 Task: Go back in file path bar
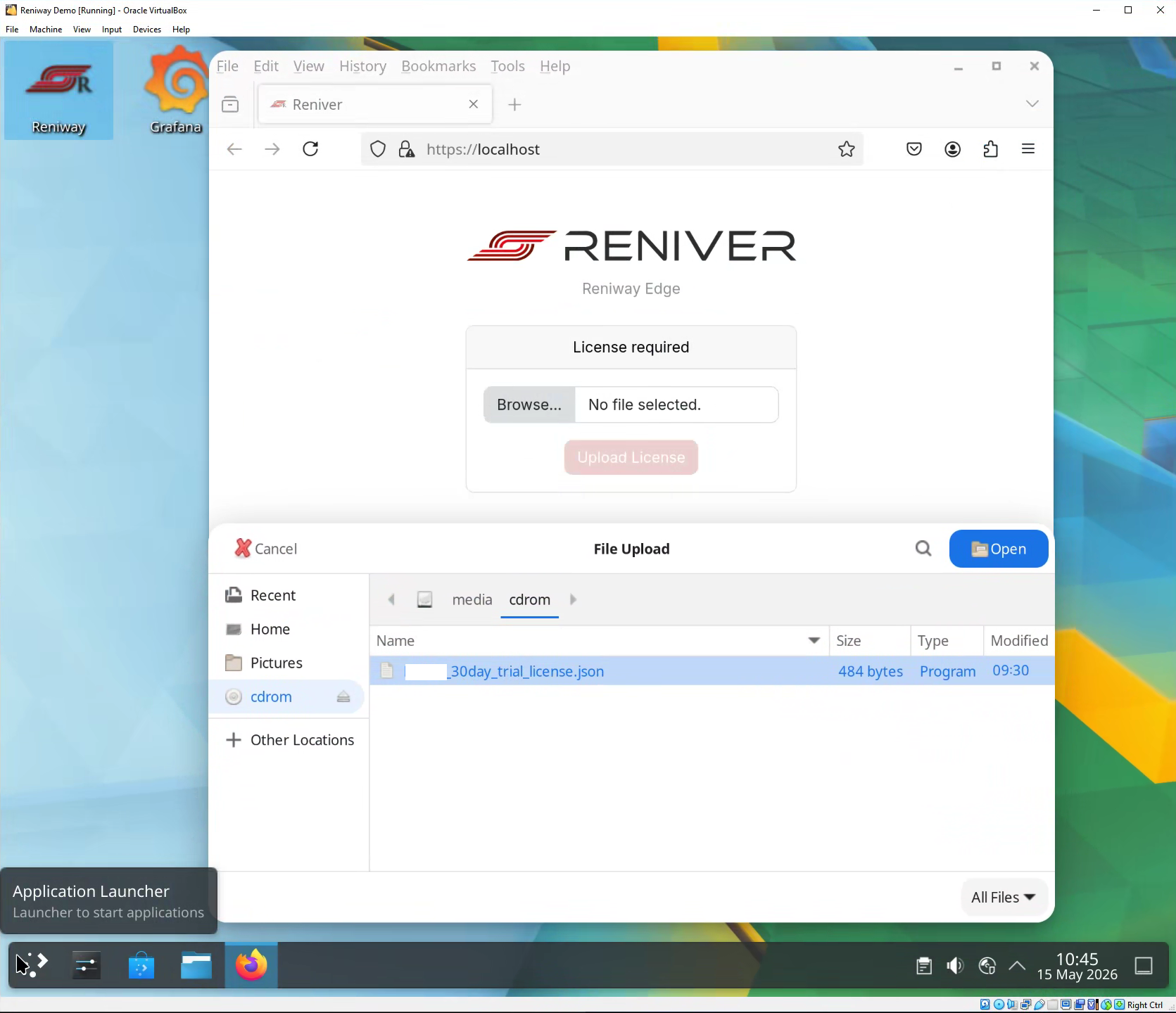pyautogui.click(x=391, y=599)
